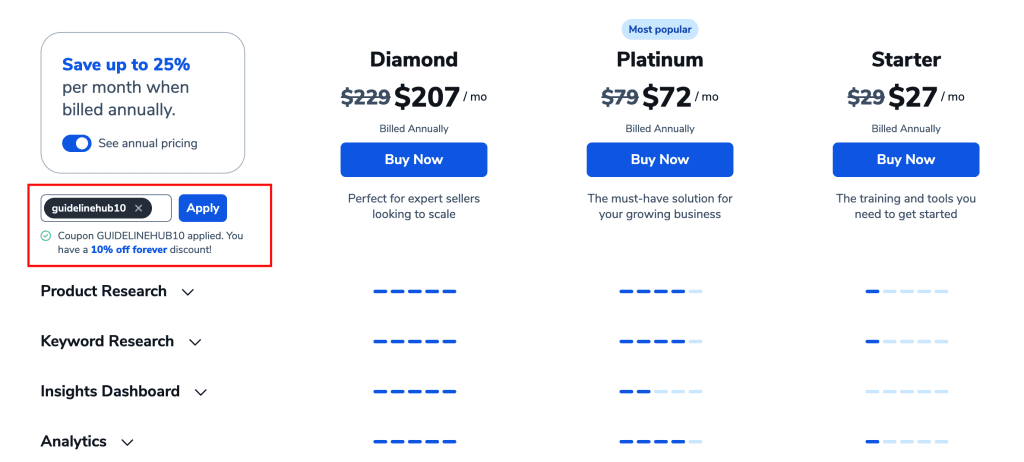Click the Most popular badge above Platinum
Viewport: 1024px width, 462px height.
pos(660,29)
